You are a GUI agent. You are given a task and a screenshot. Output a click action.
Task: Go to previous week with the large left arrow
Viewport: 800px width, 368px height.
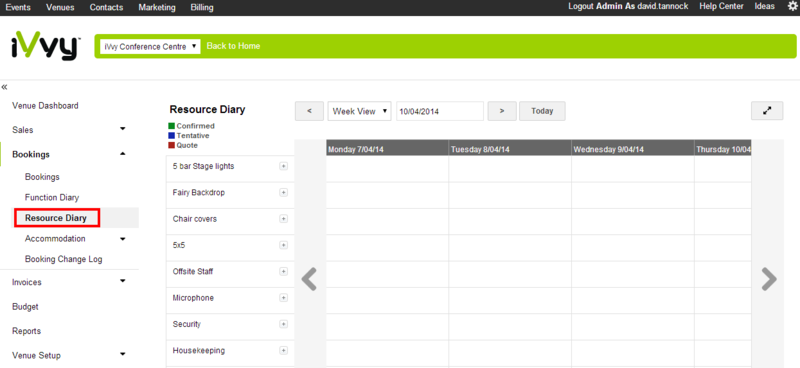tap(309, 280)
